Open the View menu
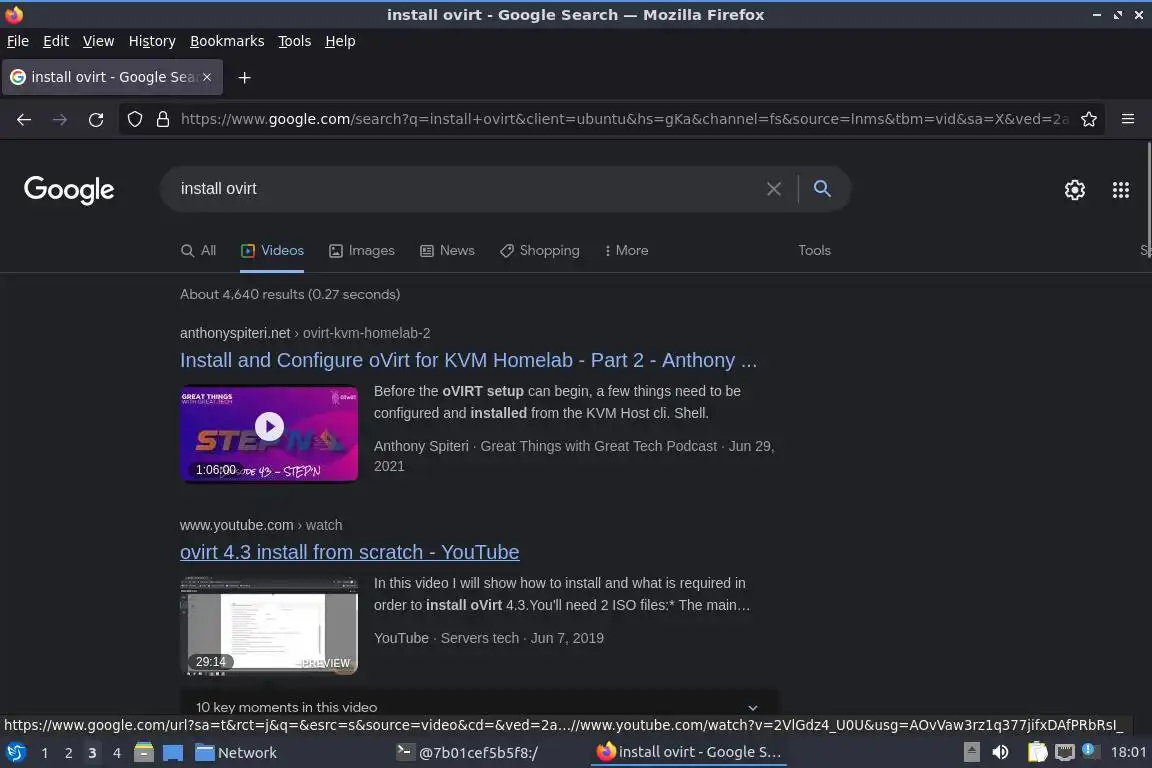Image resolution: width=1152 pixels, height=768 pixels. click(98, 41)
